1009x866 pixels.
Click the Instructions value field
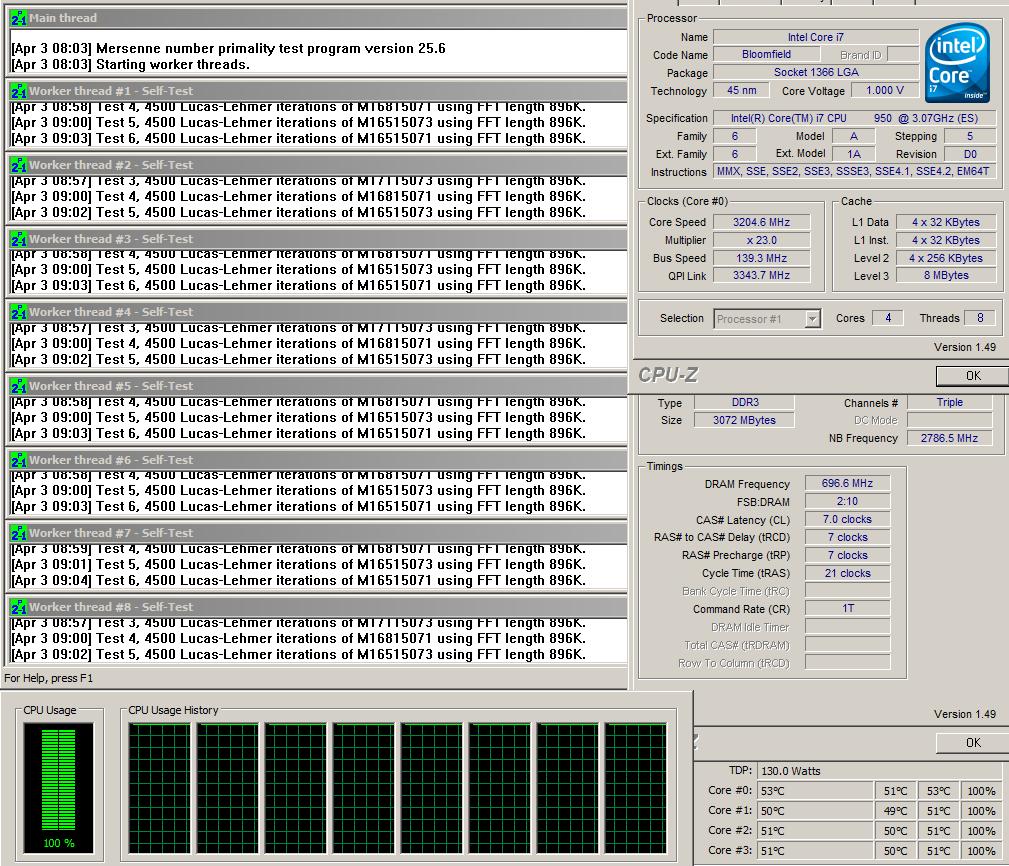(x=855, y=172)
